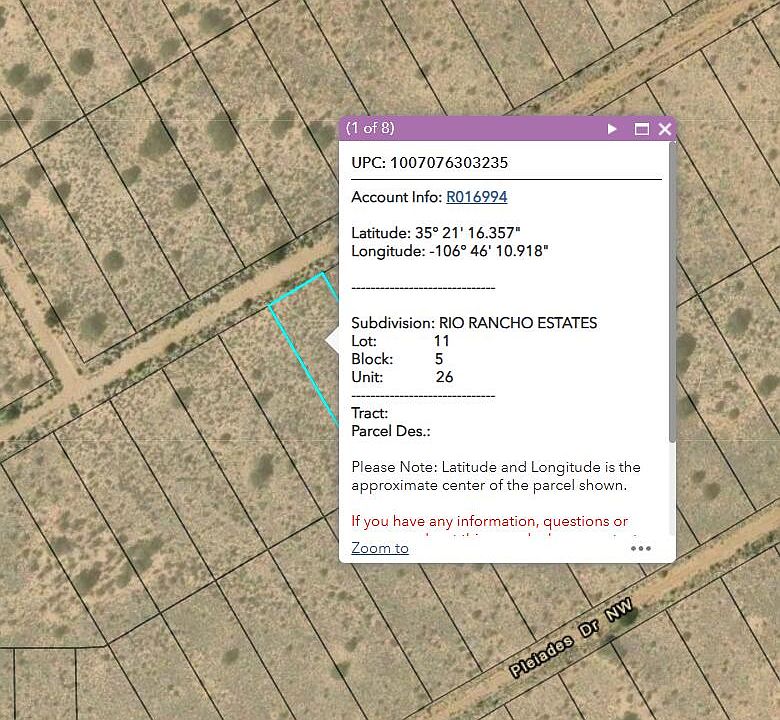This screenshot has height=720, width=780.
Task: Click the Block: 5 line
Action: (x=397, y=359)
